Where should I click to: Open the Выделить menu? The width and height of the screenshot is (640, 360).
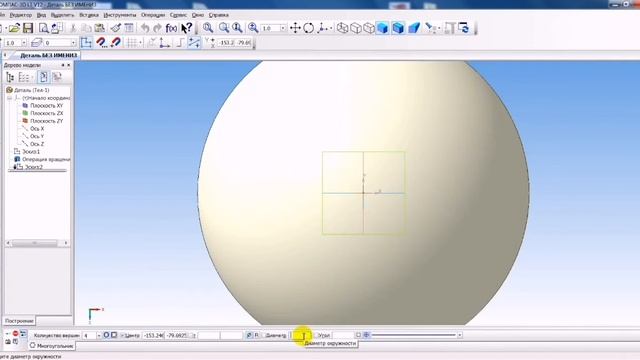[62, 15]
